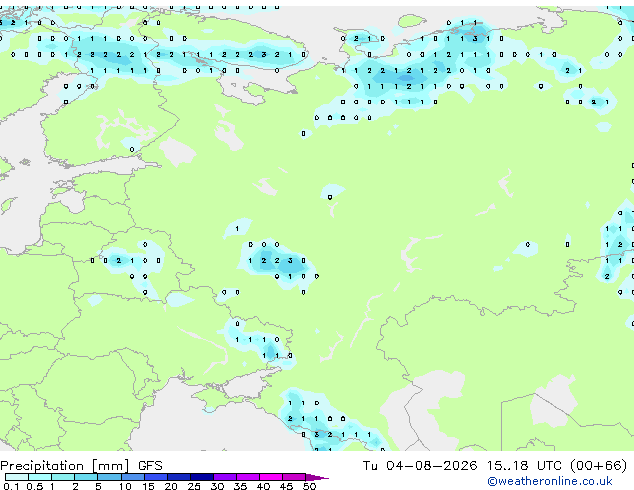Click the 40–45 mm magenta legend box
Viewport: 634px width, 490px height.
click(271, 477)
